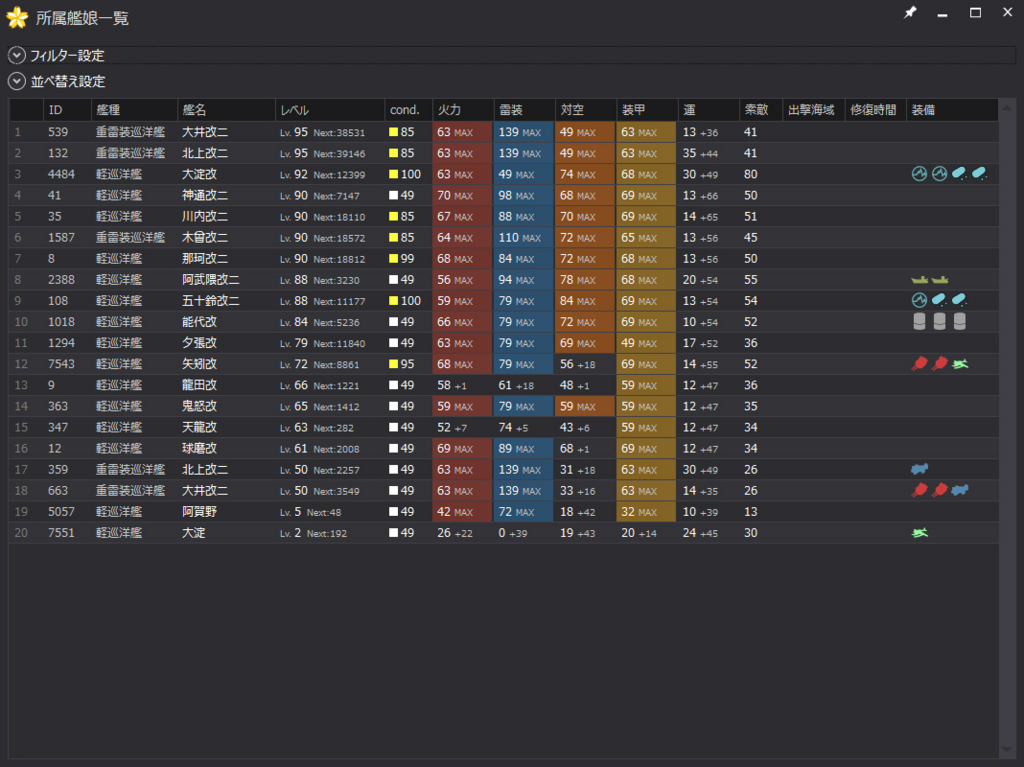Select ship name 川内改二
This screenshot has height=767, width=1024.
(x=205, y=216)
